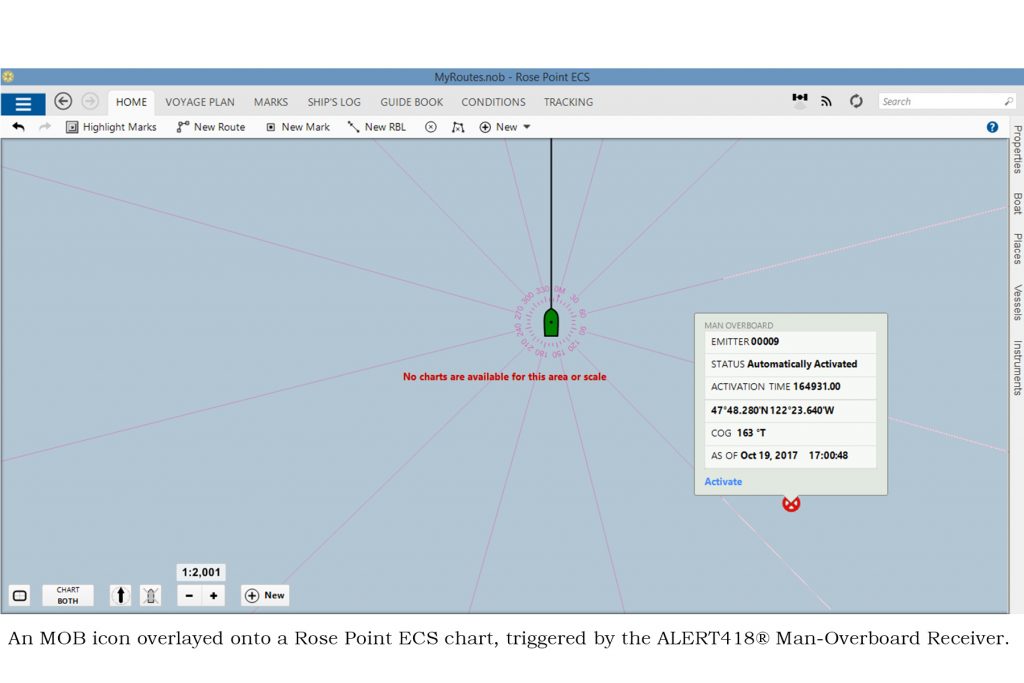
Task: Toggle Highlight Marks on the toolbar
Action: click(x=110, y=127)
